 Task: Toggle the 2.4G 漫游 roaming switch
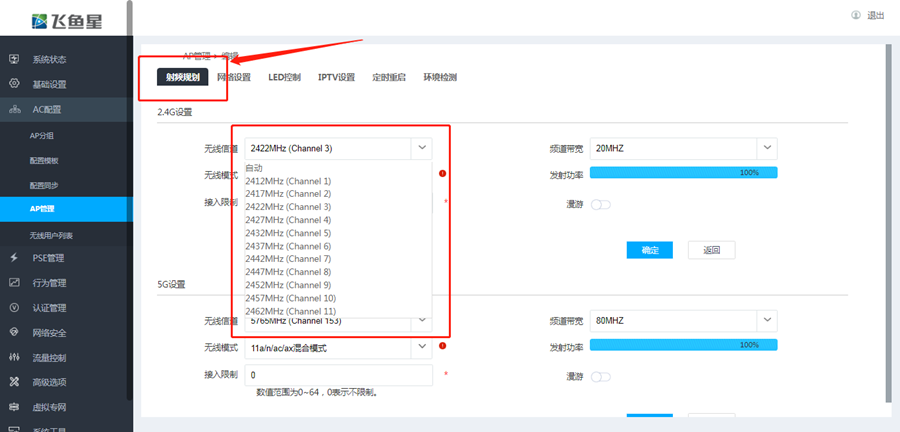point(600,204)
